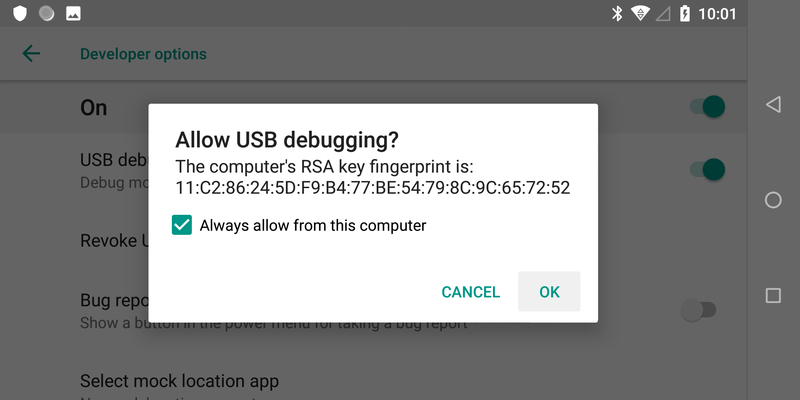Uncheck Always allow from this computer
The image size is (800, 400).
(x=182, y=225)
